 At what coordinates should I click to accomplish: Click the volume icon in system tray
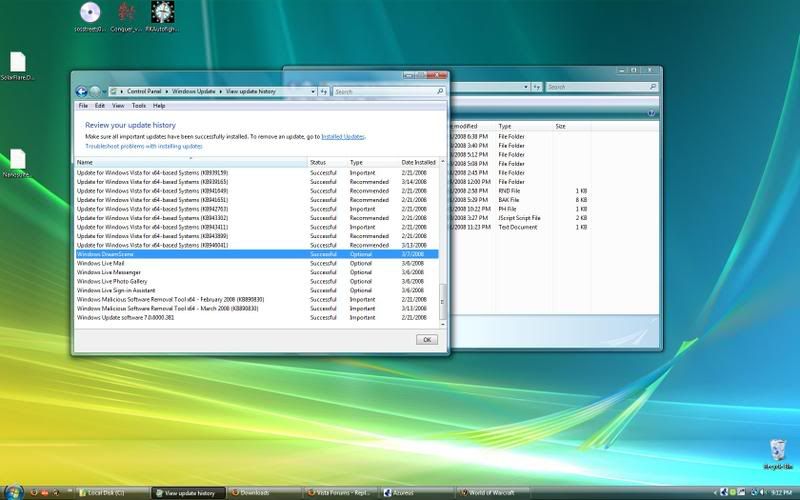[763, 493]
